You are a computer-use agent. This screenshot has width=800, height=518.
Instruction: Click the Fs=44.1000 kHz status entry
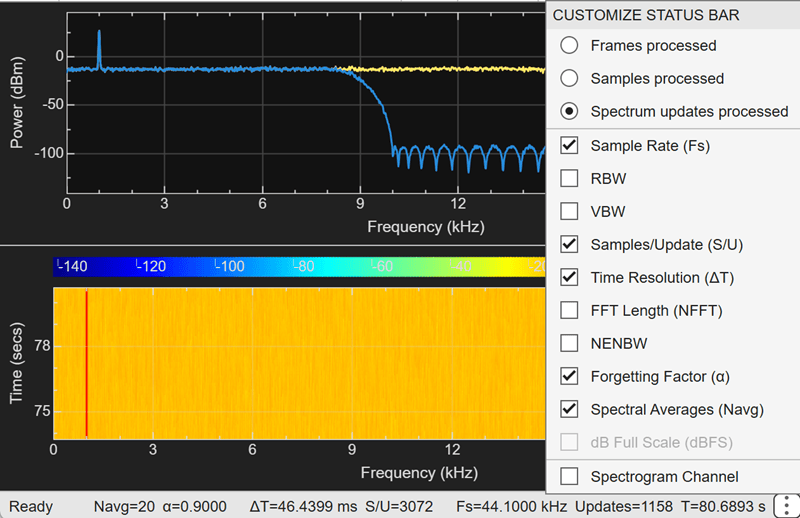(x=511, y=506)
